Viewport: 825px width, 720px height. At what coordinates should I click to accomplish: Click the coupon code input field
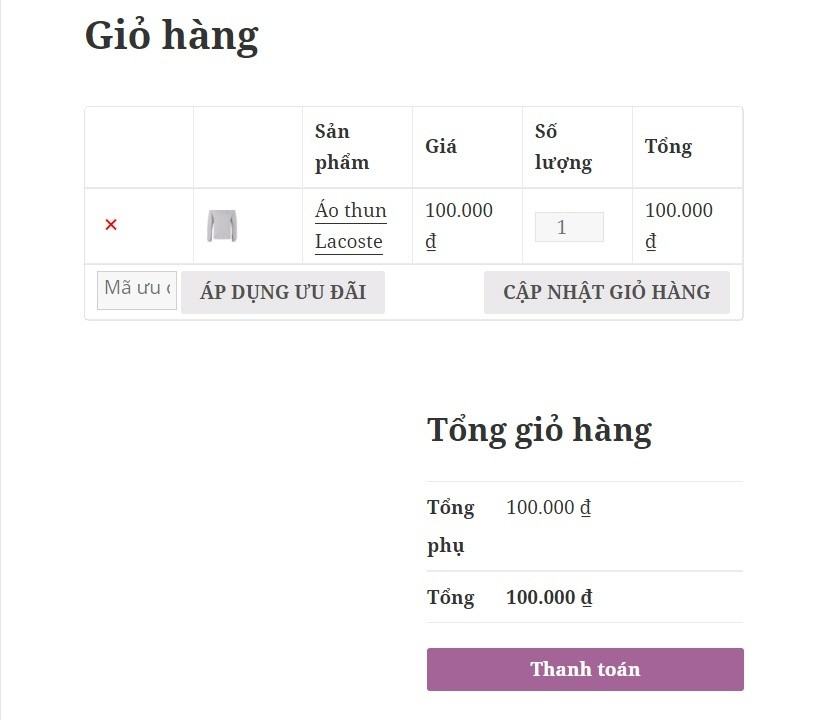pos(137,289)
